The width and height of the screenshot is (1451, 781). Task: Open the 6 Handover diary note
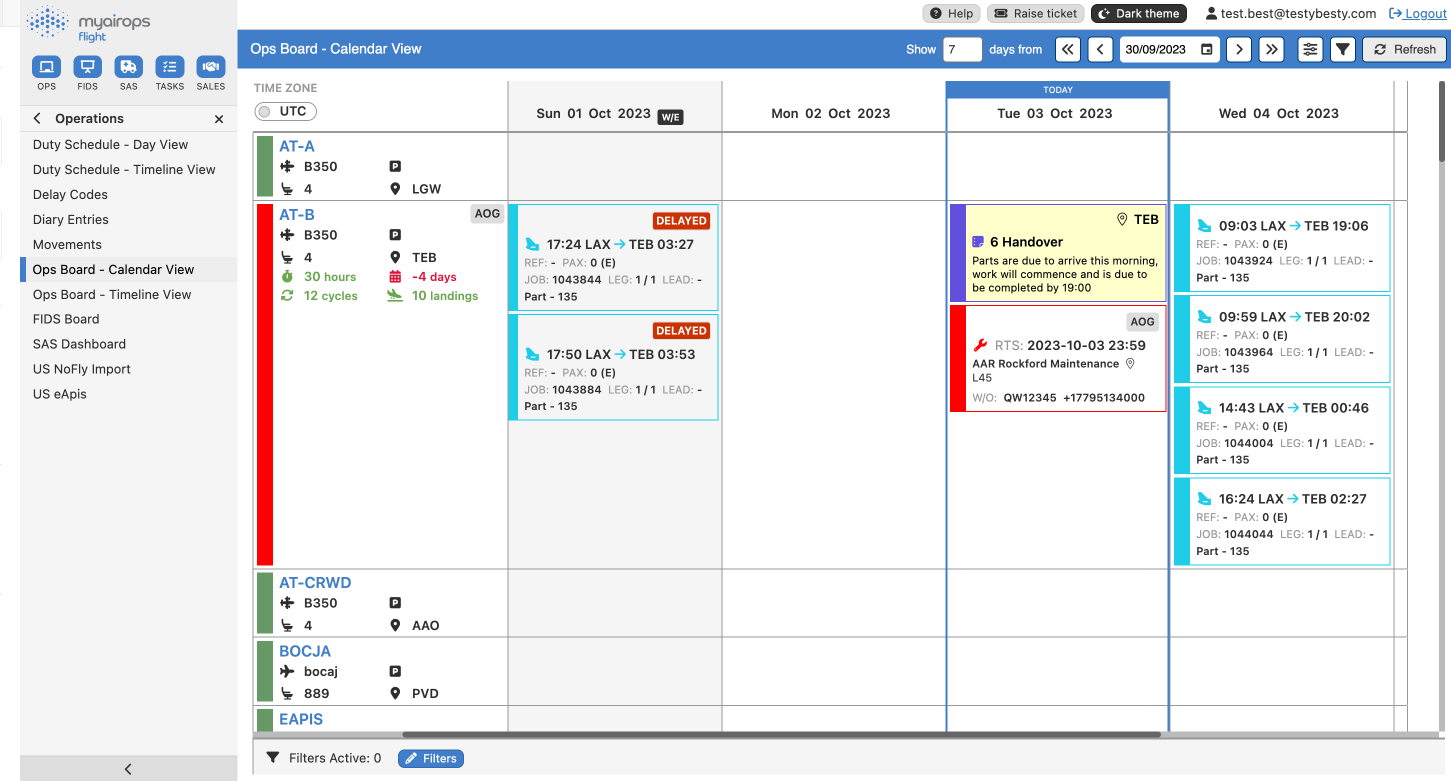tap(1058, 253)
